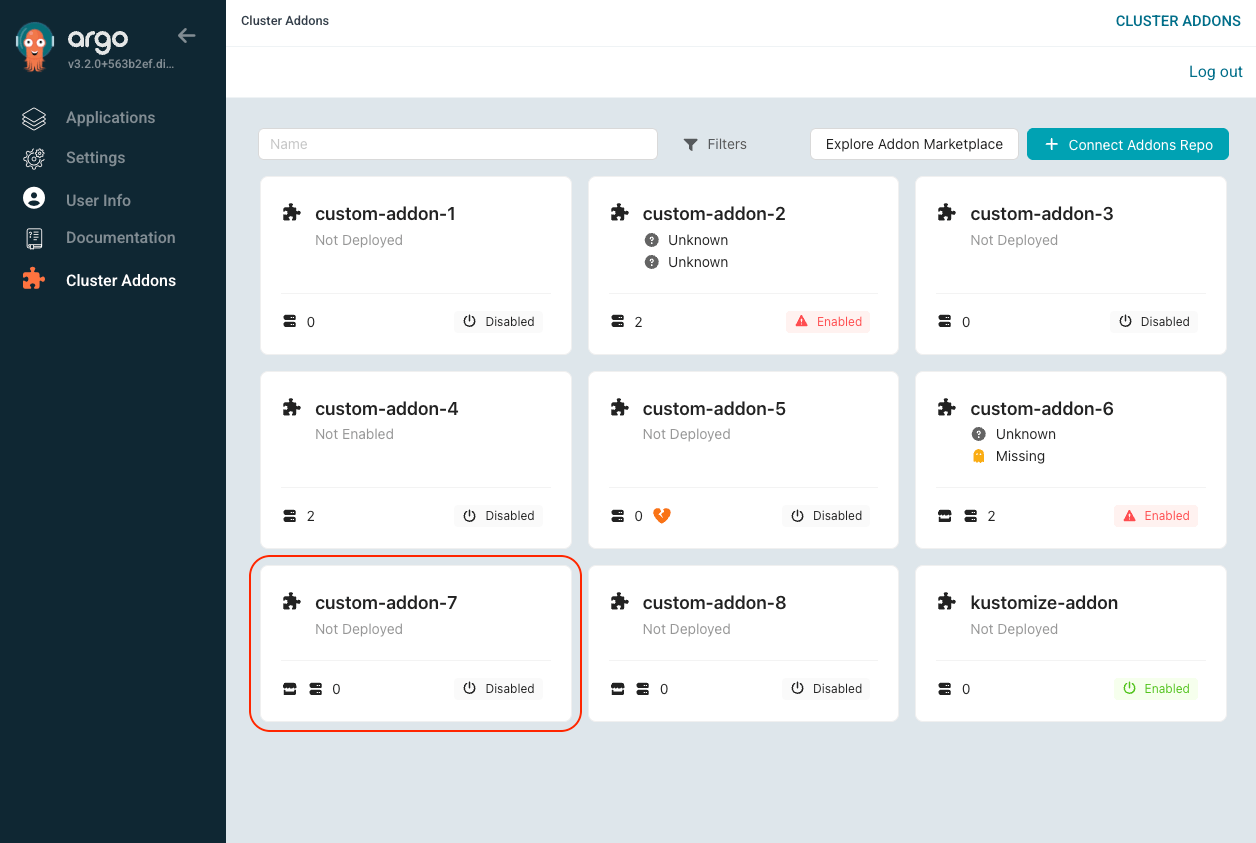Click the broken heart icon on custom-addon-5
1256x843 pixels.
click(x=662, y=516)
